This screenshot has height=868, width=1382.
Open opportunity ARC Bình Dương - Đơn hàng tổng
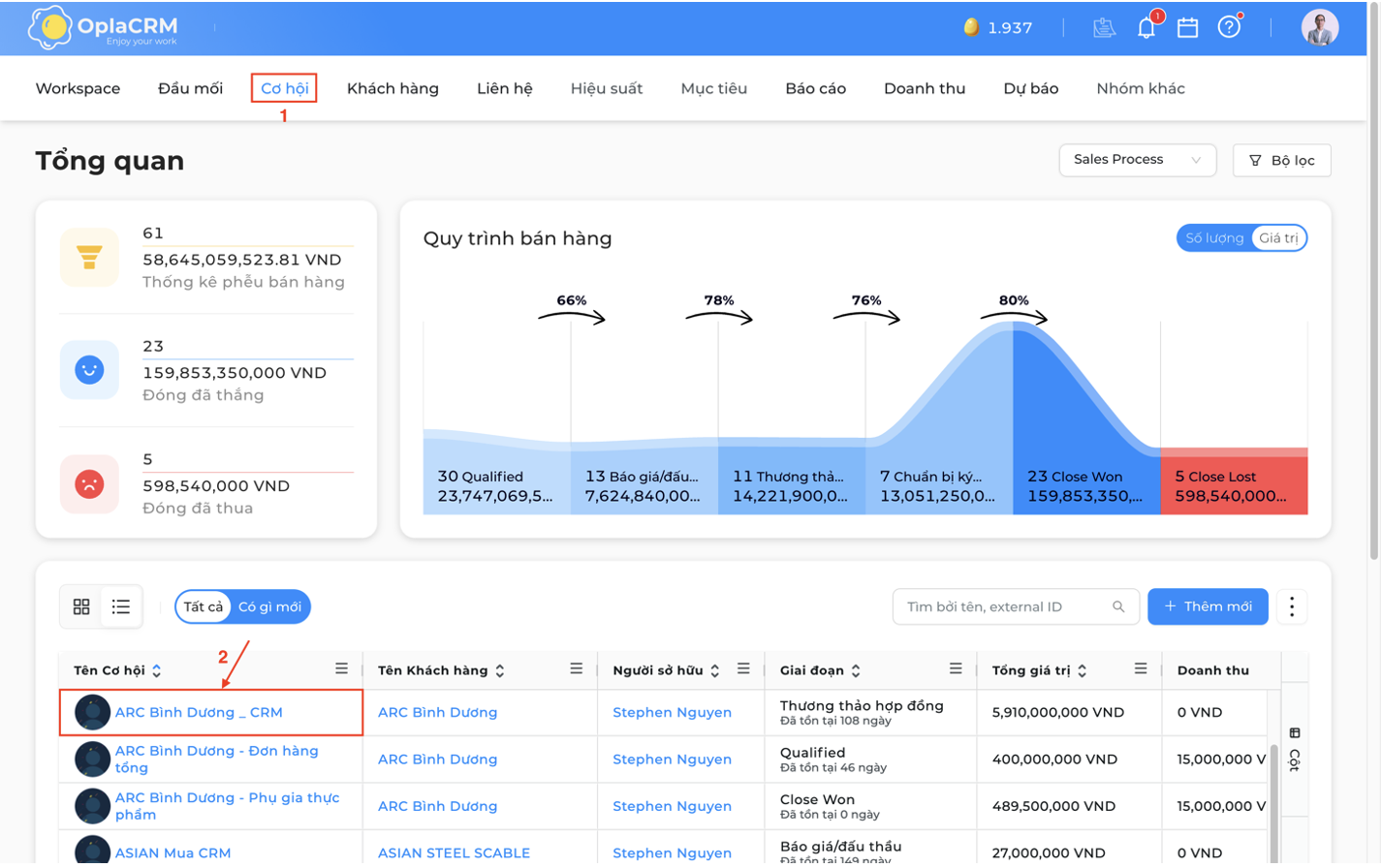pos(217,759)
